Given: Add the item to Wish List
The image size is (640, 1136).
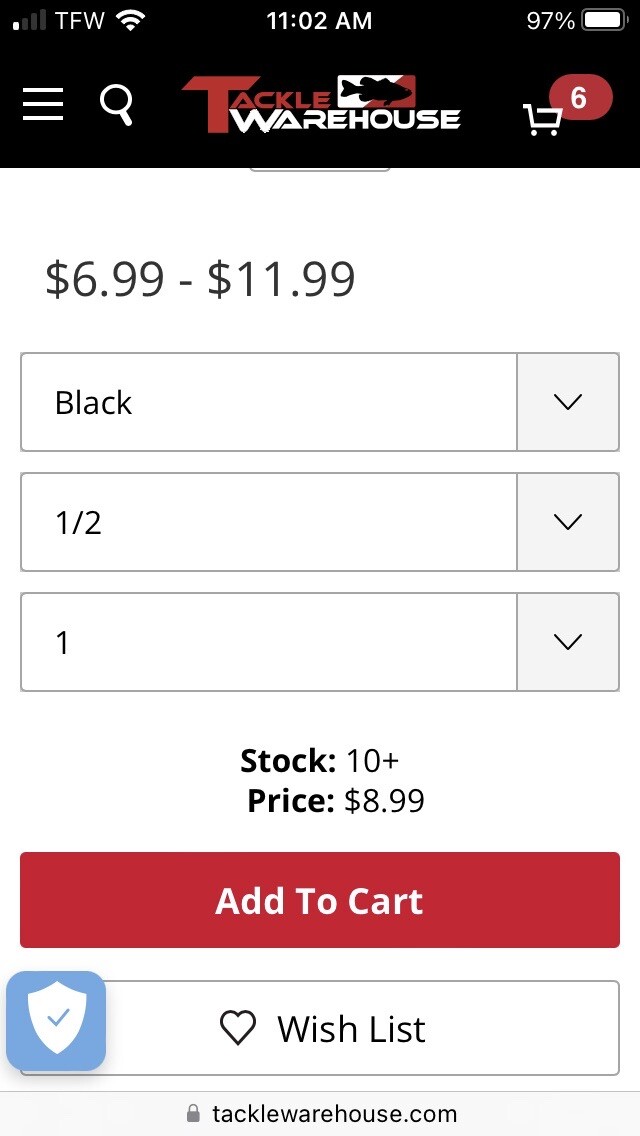Looking at the screenshot, I should (320, 1028).
